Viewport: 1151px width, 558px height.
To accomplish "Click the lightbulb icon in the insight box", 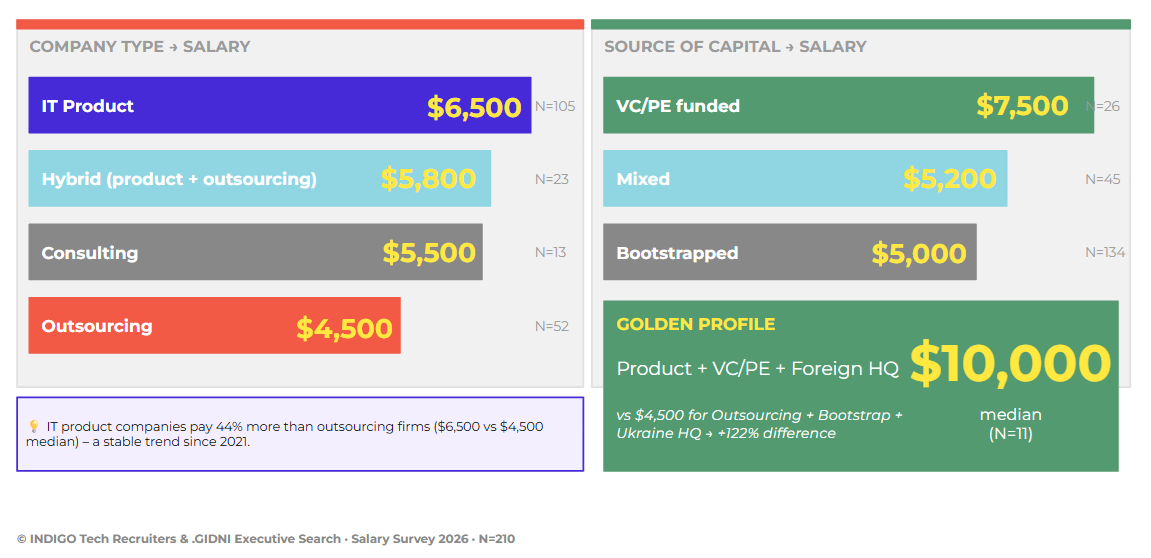I will click(33, 427).
